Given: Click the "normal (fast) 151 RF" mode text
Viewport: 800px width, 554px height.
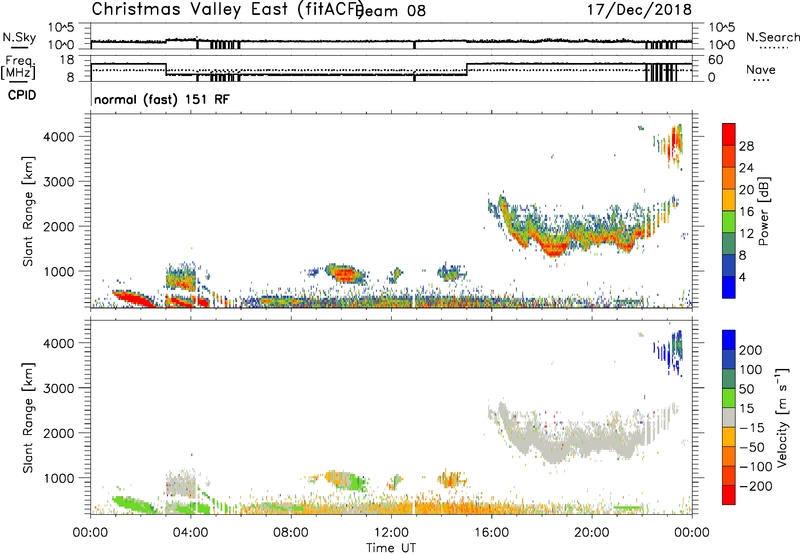Looking at the screenshot, I should tap(162, 99).
